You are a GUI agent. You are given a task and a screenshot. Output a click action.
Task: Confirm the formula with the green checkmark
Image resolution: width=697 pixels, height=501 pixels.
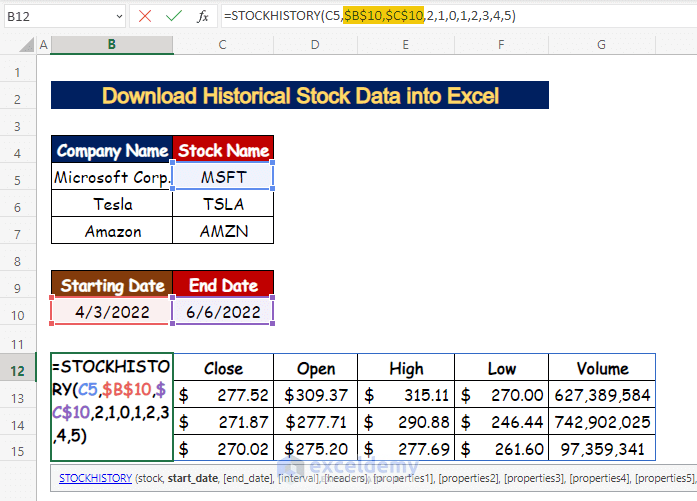[x=173, y=16]
